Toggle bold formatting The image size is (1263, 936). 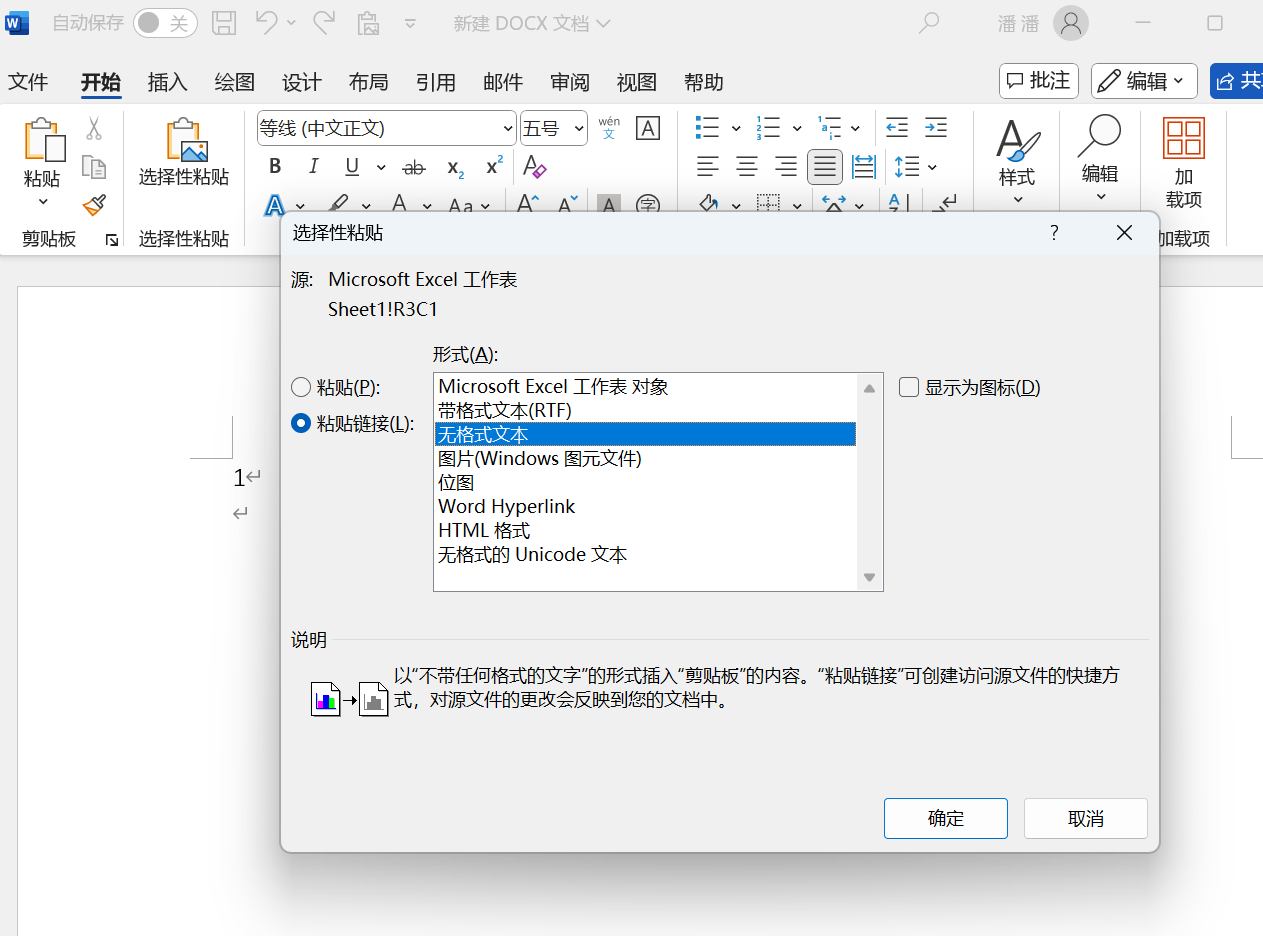274,166
